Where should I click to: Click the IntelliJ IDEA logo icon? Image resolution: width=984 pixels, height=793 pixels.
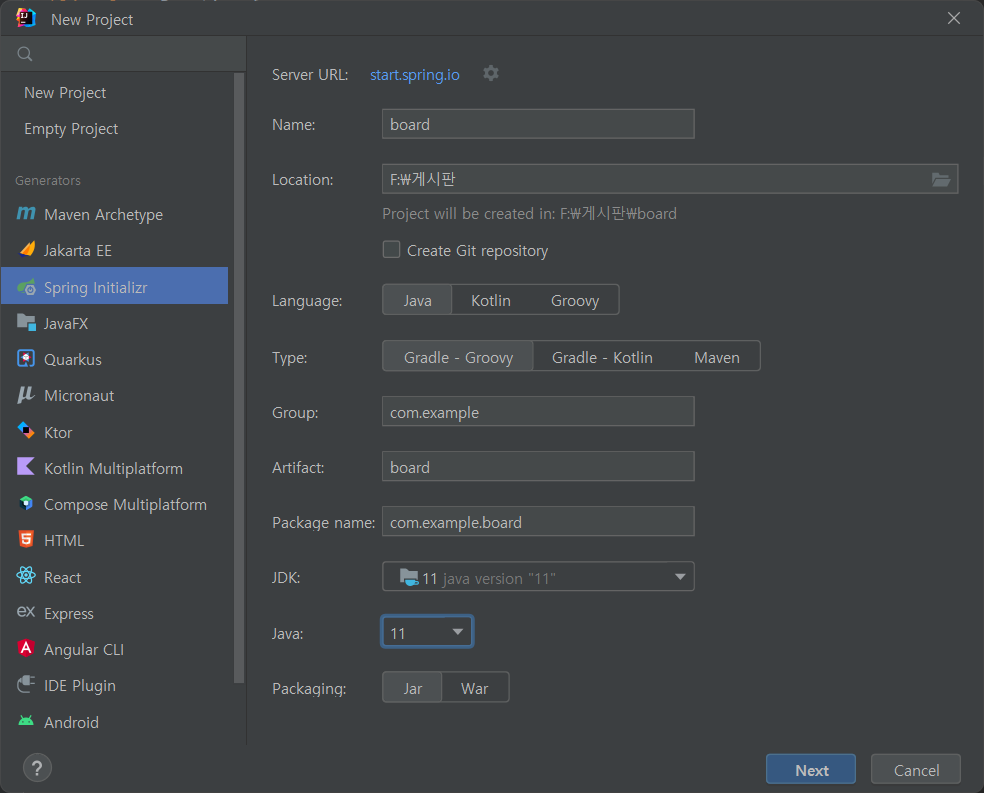[26, 18]
